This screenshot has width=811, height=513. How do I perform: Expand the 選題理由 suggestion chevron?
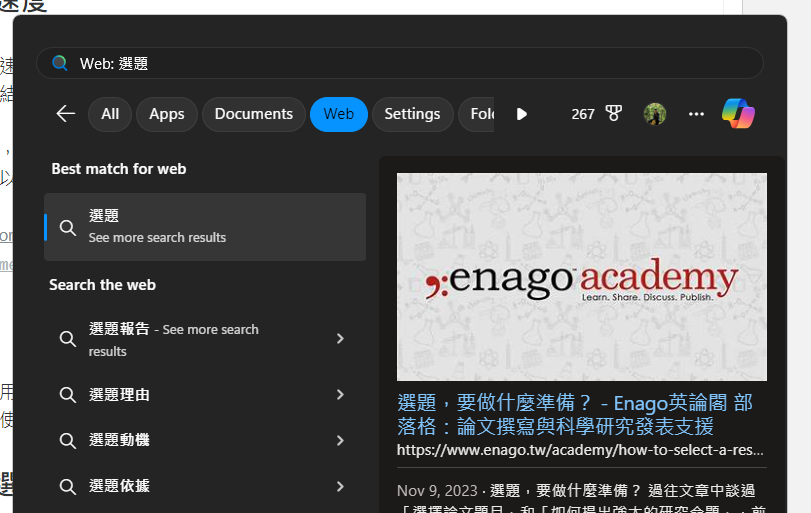coord(340,395)
